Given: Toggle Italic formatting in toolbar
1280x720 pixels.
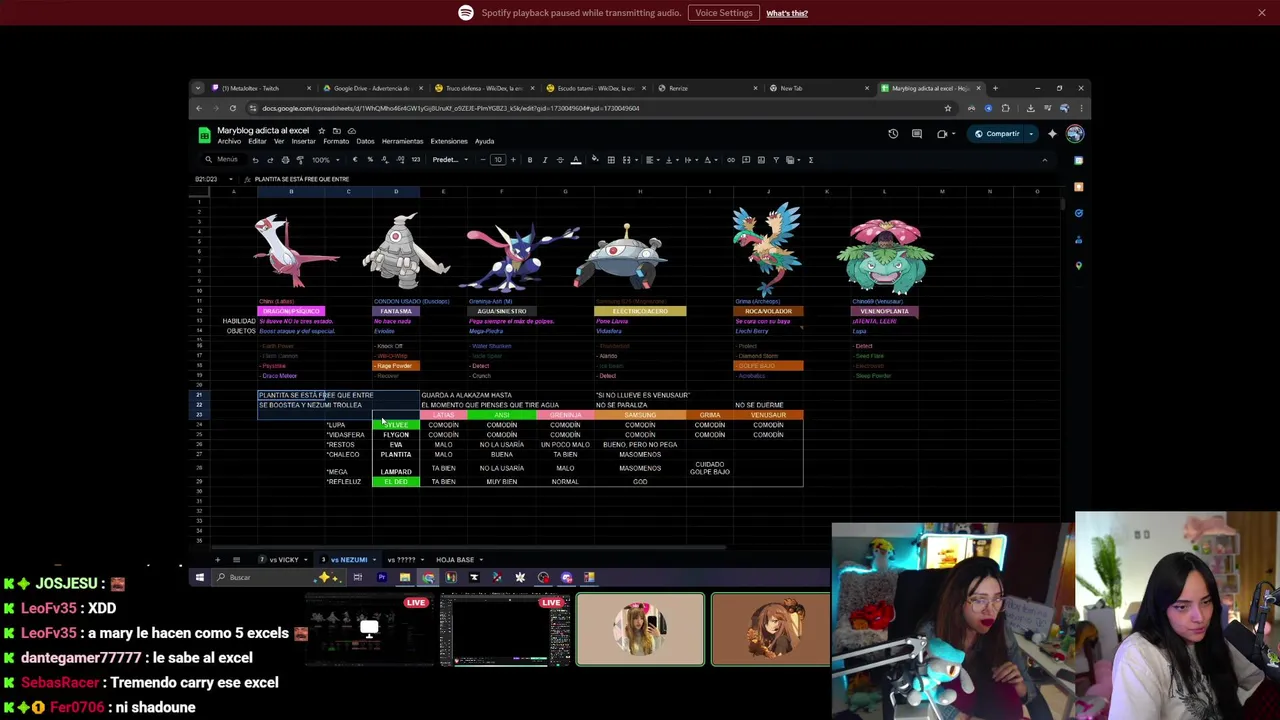Looking at the screenshot, I should tap(545, 160).
